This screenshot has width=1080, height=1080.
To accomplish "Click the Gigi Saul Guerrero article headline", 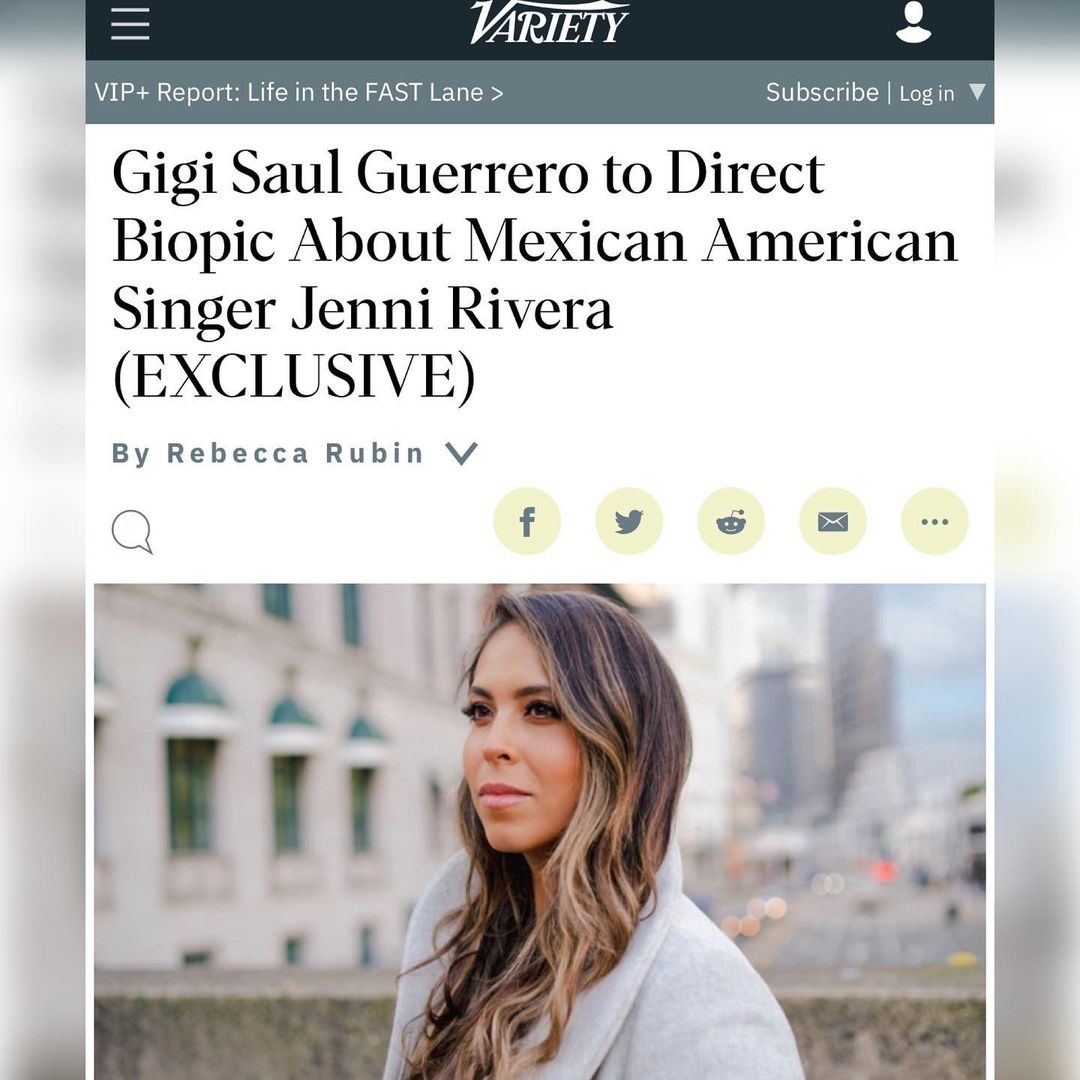I will pyautogui.click(x=534, y=275).
